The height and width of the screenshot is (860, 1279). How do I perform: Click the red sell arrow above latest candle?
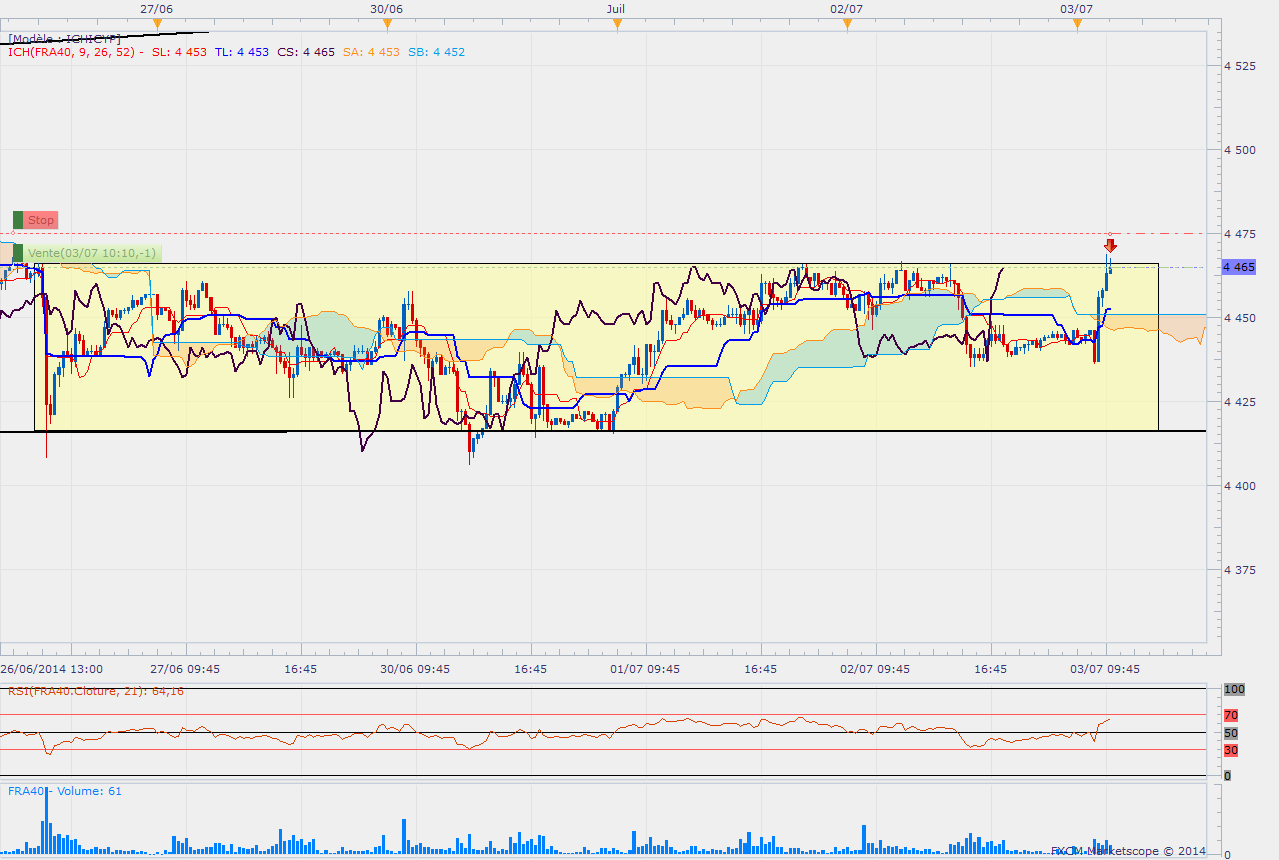click(1110, 245)
